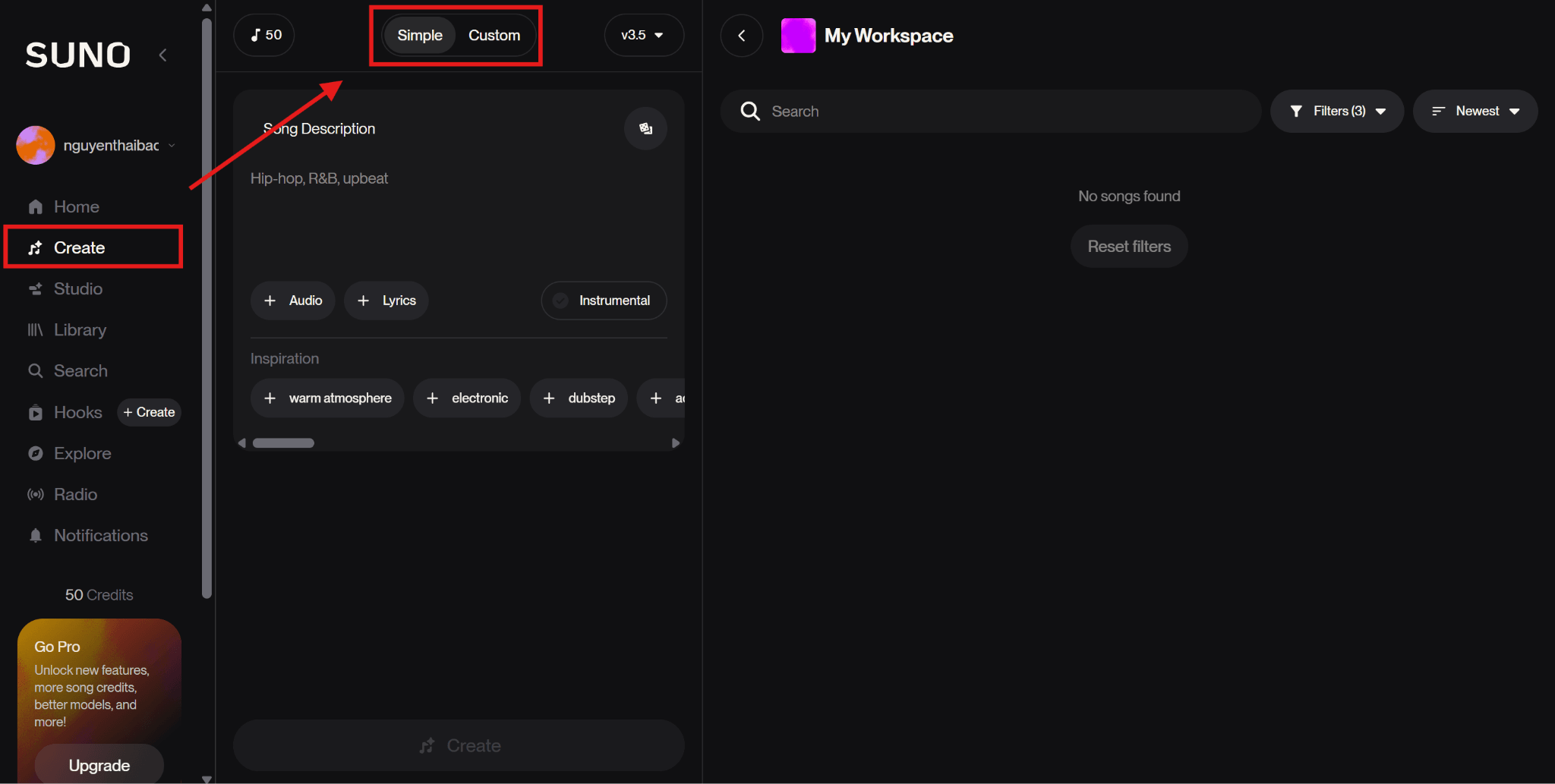Image resolution: width=1555 pixels, height=784 pixels.
Task: Open the v3.5 model version dropdown
Action: click(x=643, y=35)
